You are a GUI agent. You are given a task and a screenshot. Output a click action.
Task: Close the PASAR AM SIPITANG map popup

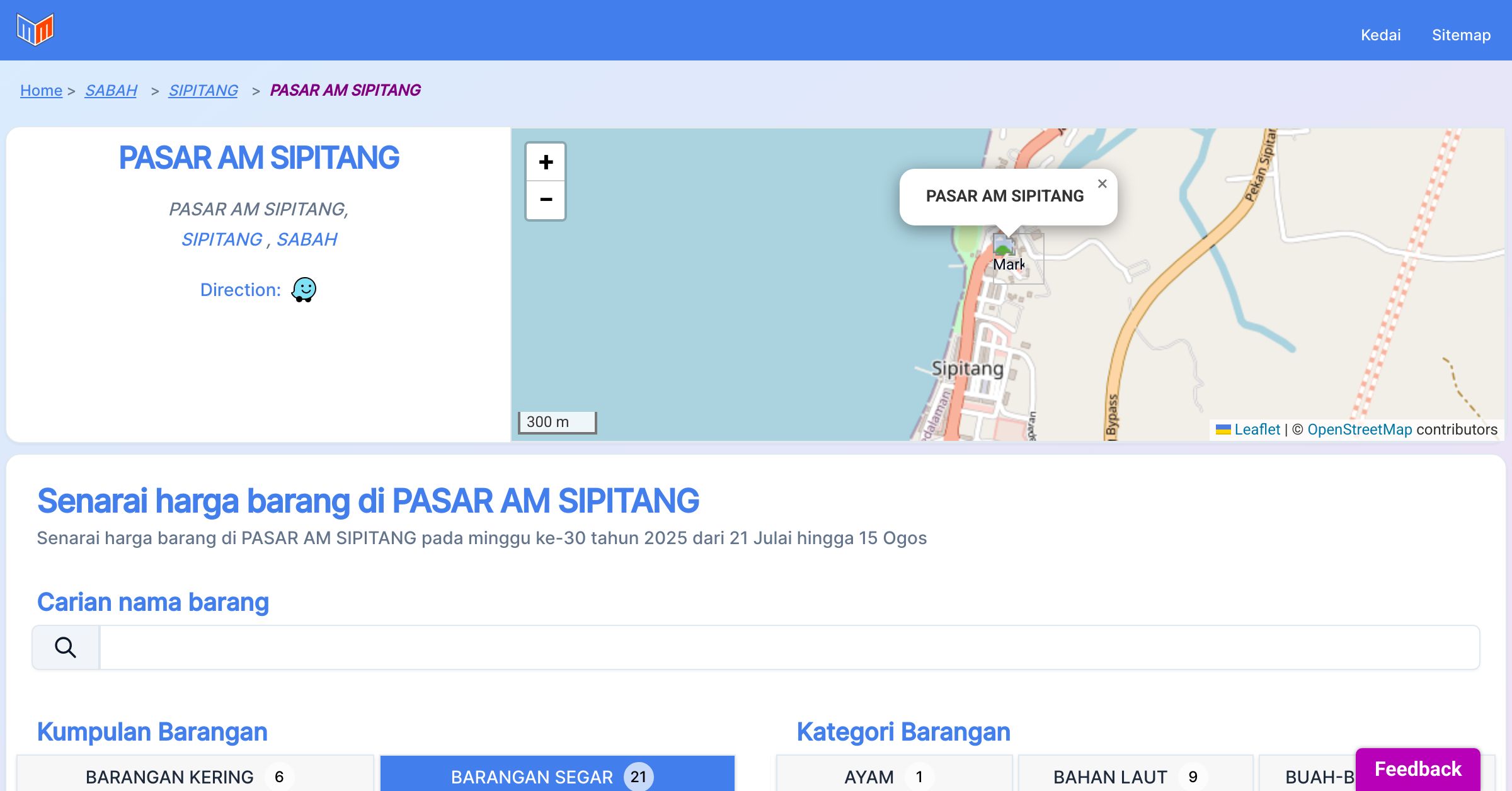click(1102, 184)
